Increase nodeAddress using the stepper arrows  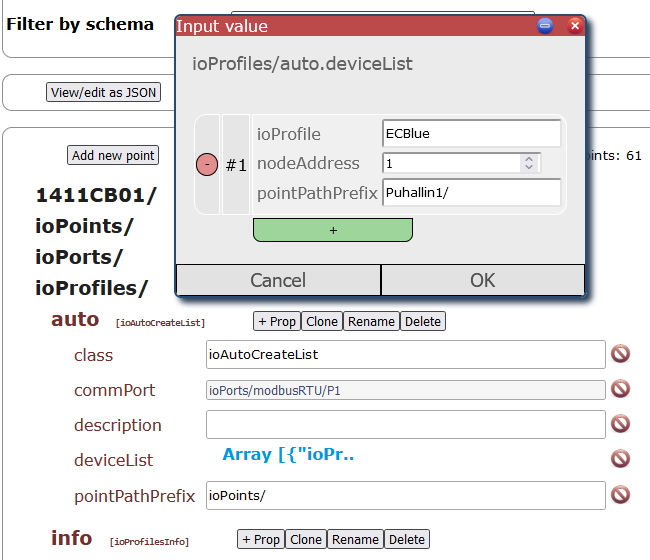pos(529,158)
